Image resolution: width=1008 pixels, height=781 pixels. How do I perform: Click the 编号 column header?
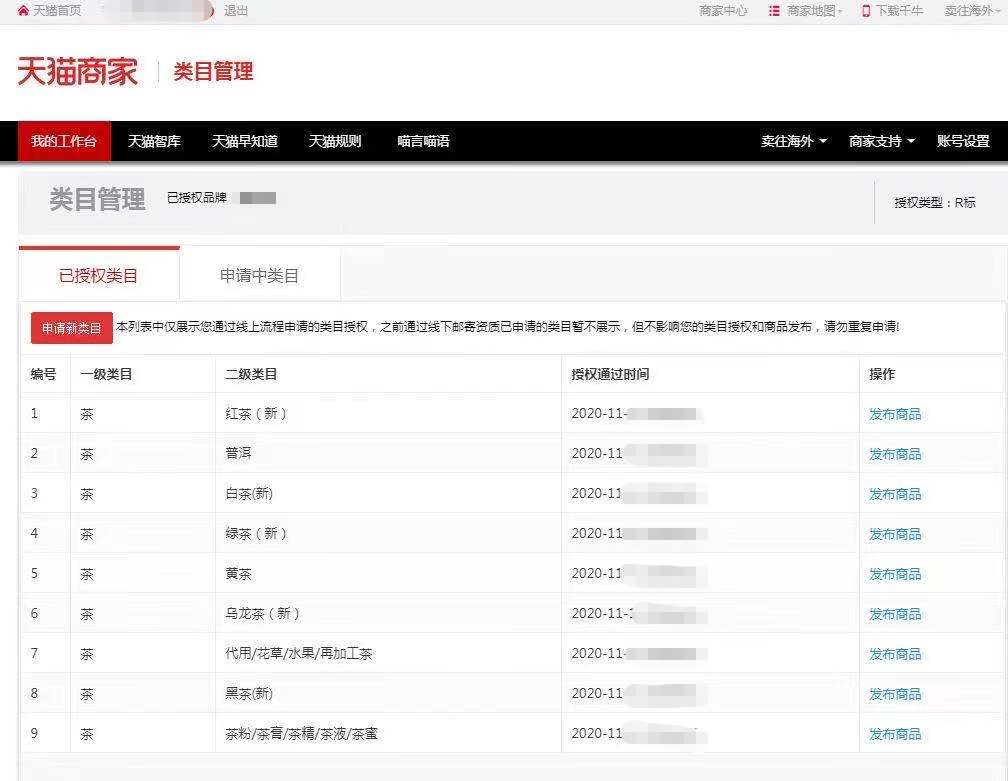(x=43, y=373)
